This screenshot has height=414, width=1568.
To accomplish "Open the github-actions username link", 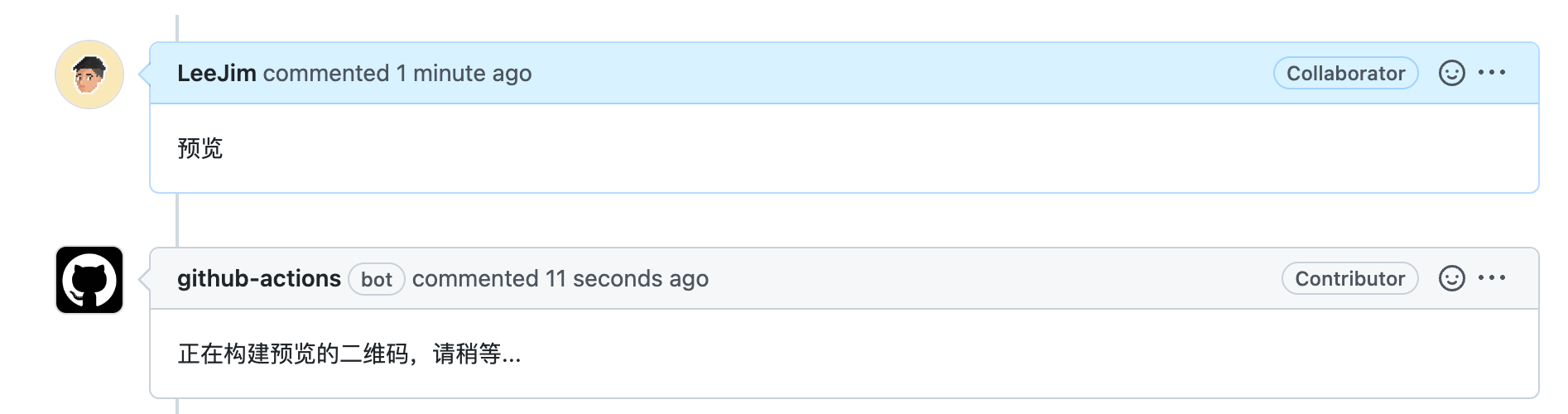I will 259,278.
